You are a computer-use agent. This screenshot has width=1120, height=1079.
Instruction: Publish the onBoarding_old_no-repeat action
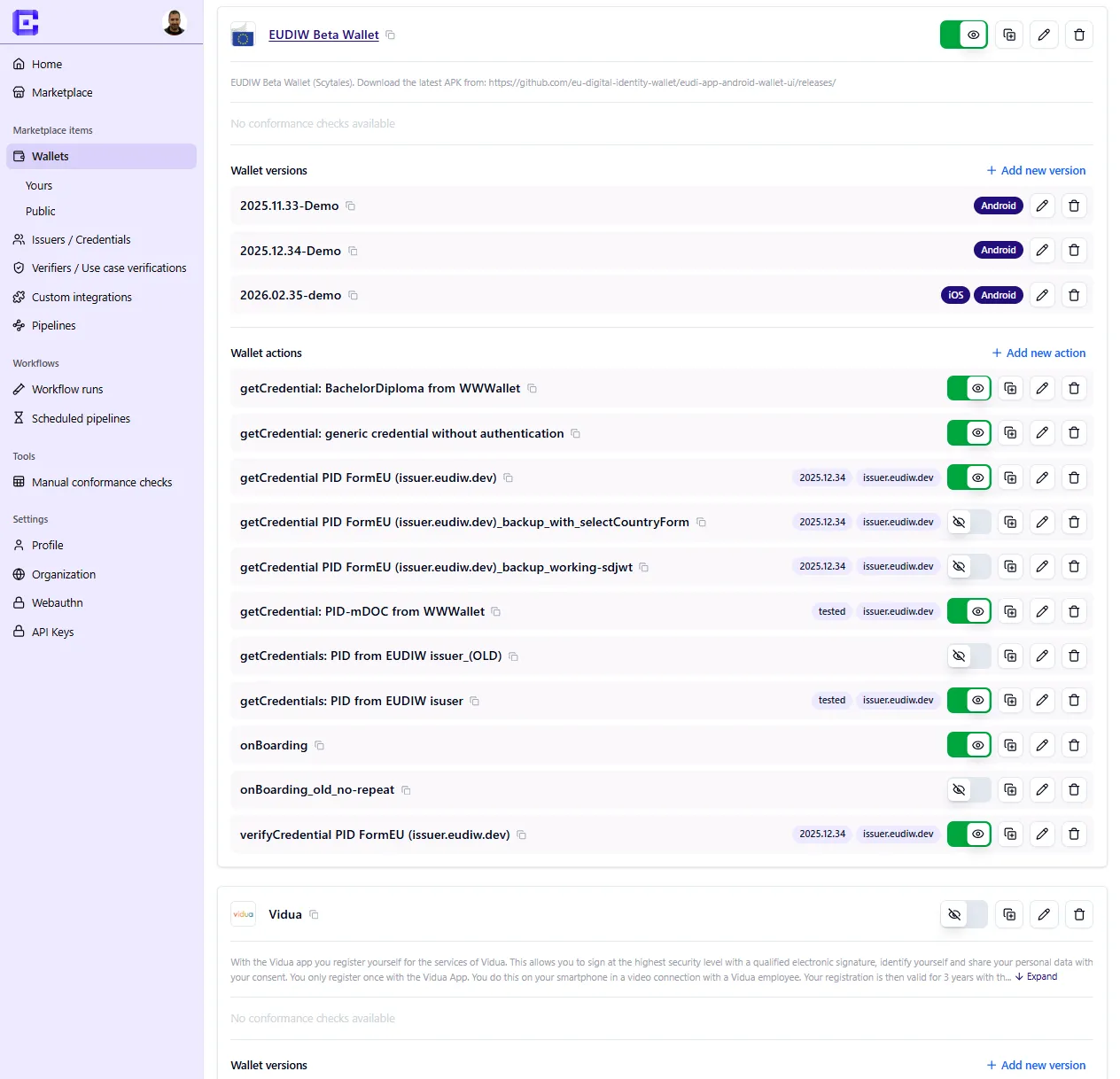point(969,789)
